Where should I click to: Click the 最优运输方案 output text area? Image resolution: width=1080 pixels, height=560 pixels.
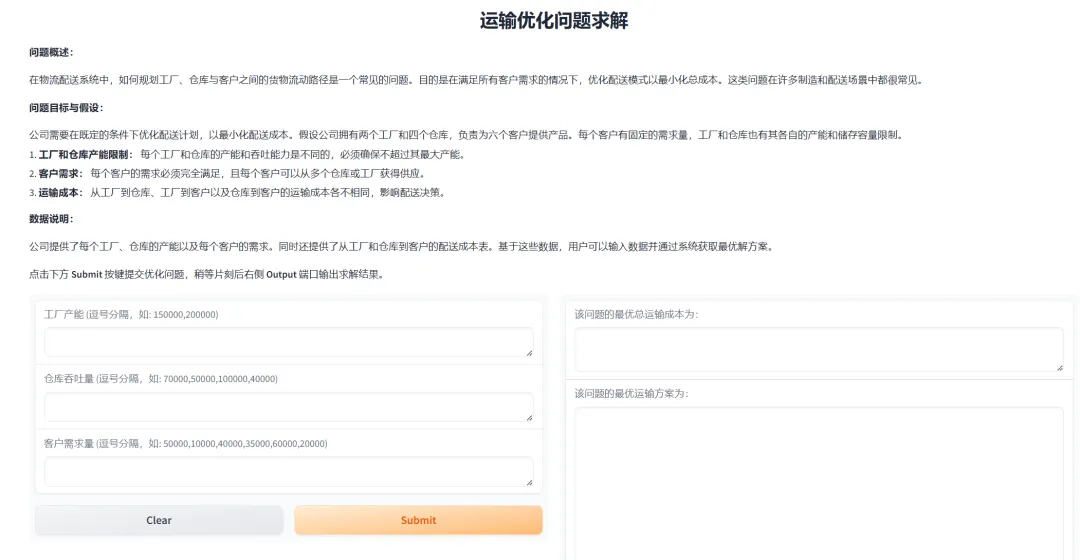click(819, 484)
